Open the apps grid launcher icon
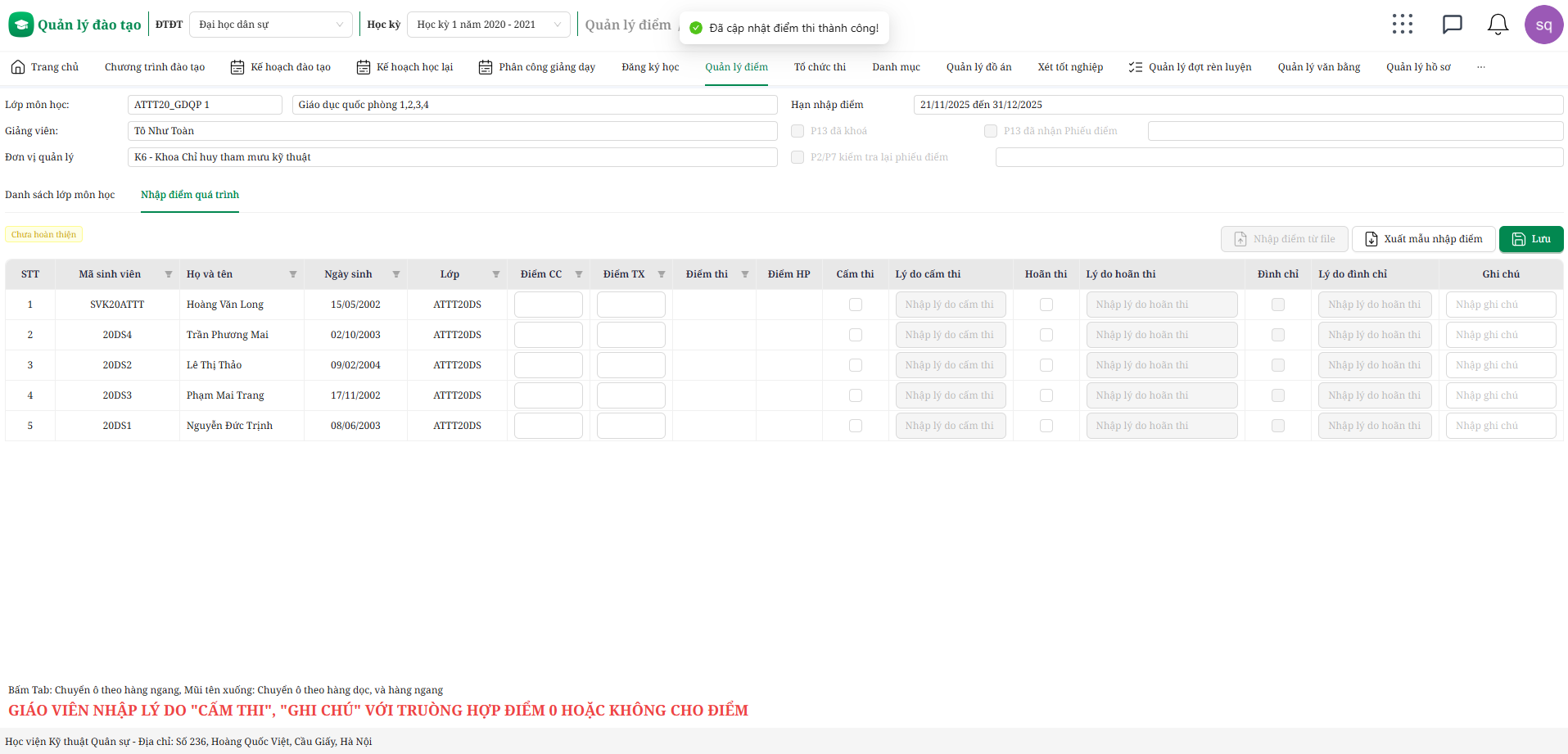1568x754 pixels. [1403, 25]
